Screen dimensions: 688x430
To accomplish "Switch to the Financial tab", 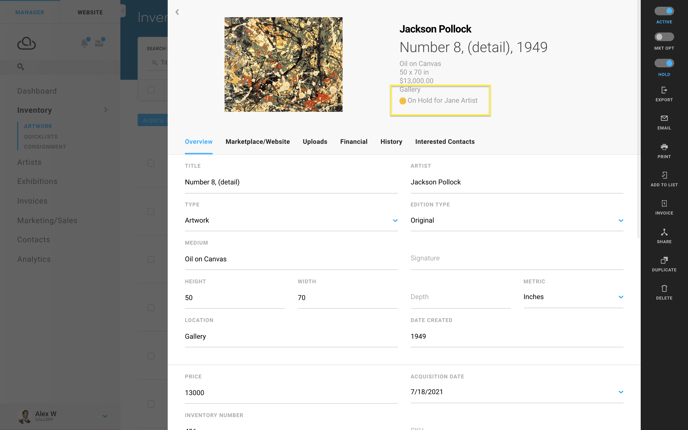I will (x=354, y=142).
